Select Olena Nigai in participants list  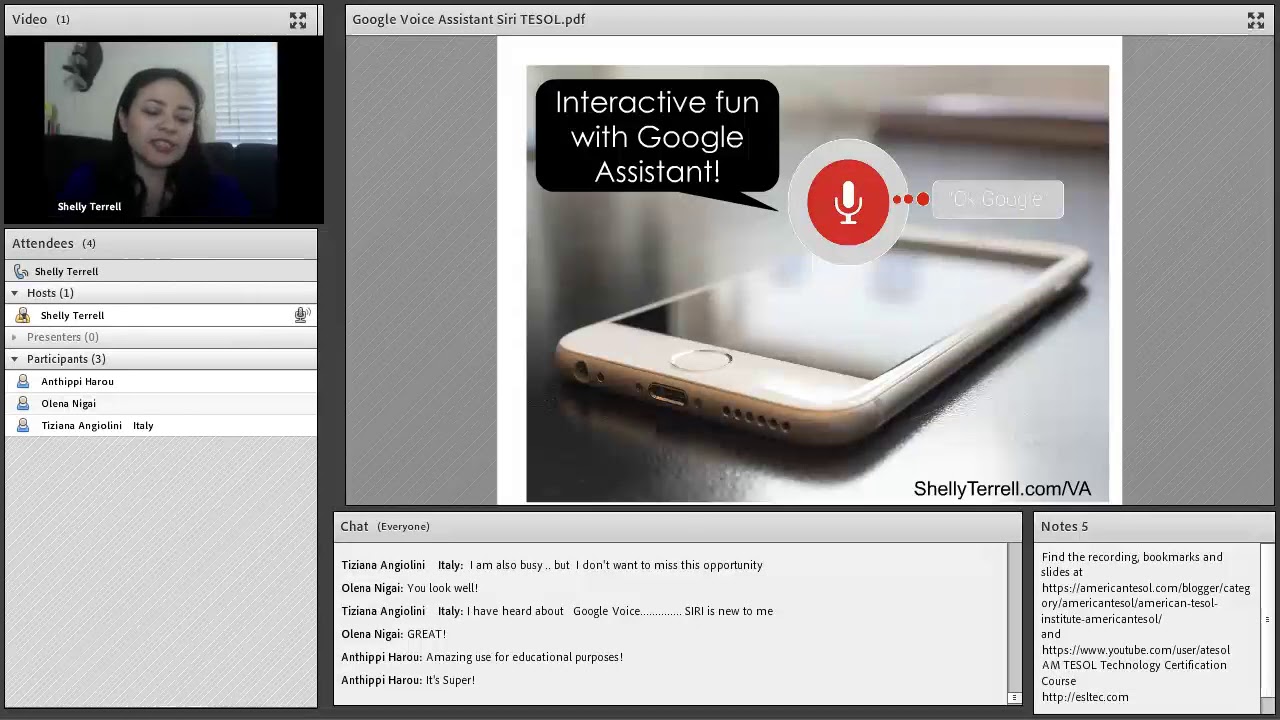(x=161, y=403)
